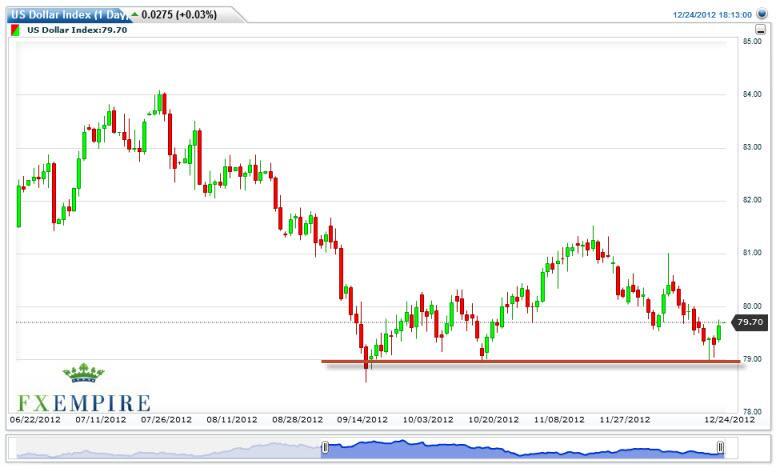
Task: Click the left handle of range navigator
Action: [323, 446]
